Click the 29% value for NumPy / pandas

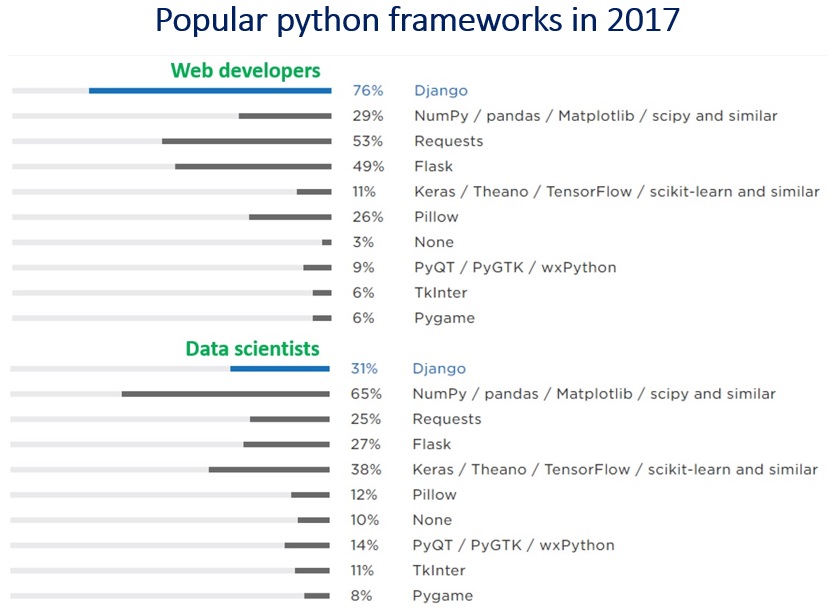[367, 116]
